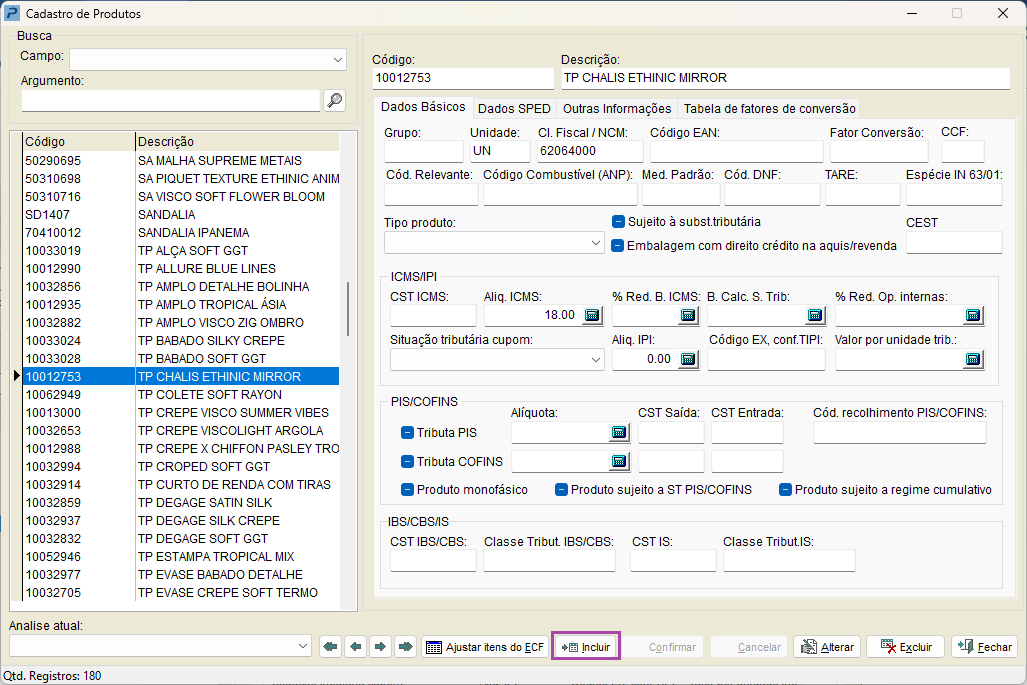Click calculator in Tributa PIS alíquota field
1027x685 pixels.
tap(619, 432)
